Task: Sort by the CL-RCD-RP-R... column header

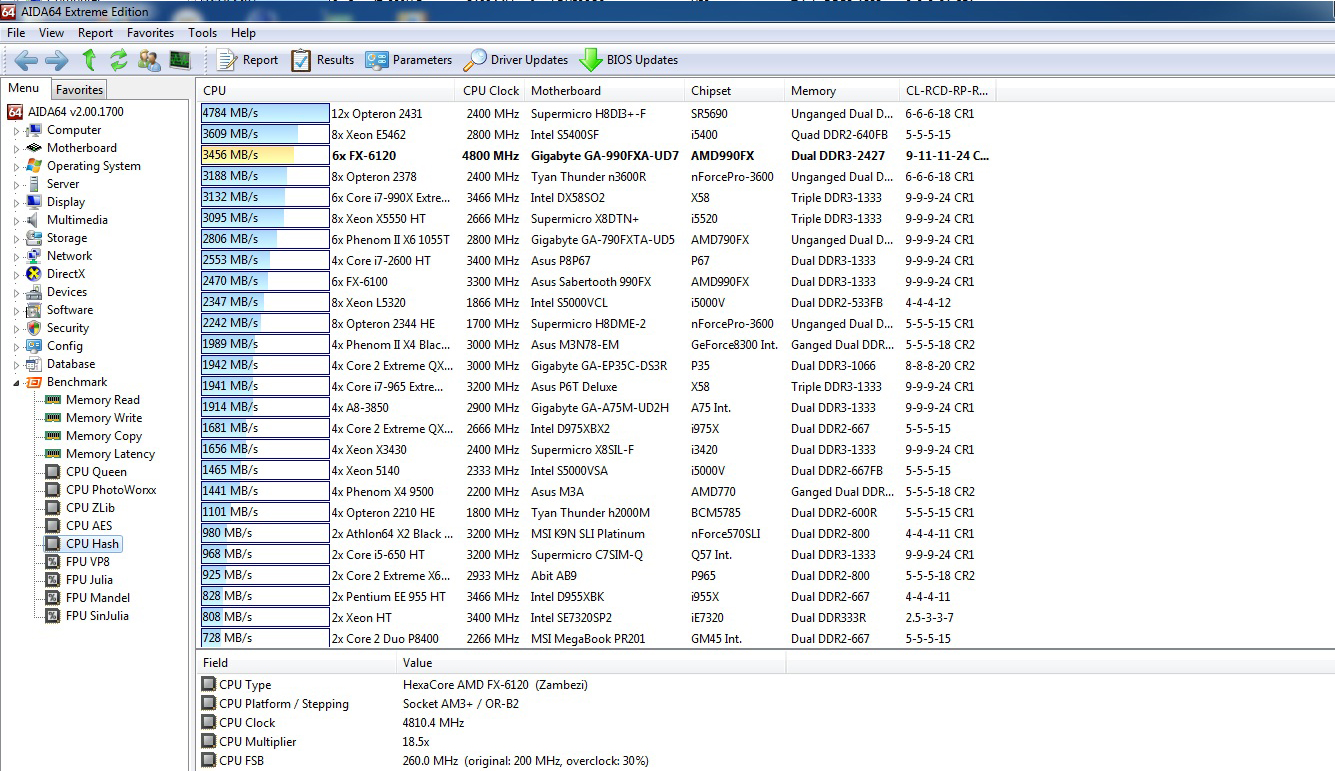Action: 946,91
